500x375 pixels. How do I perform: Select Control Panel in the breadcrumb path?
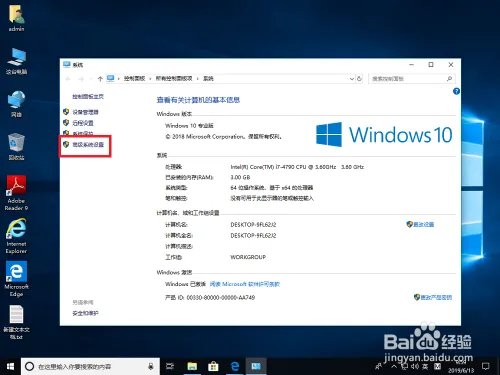point(134,79)
